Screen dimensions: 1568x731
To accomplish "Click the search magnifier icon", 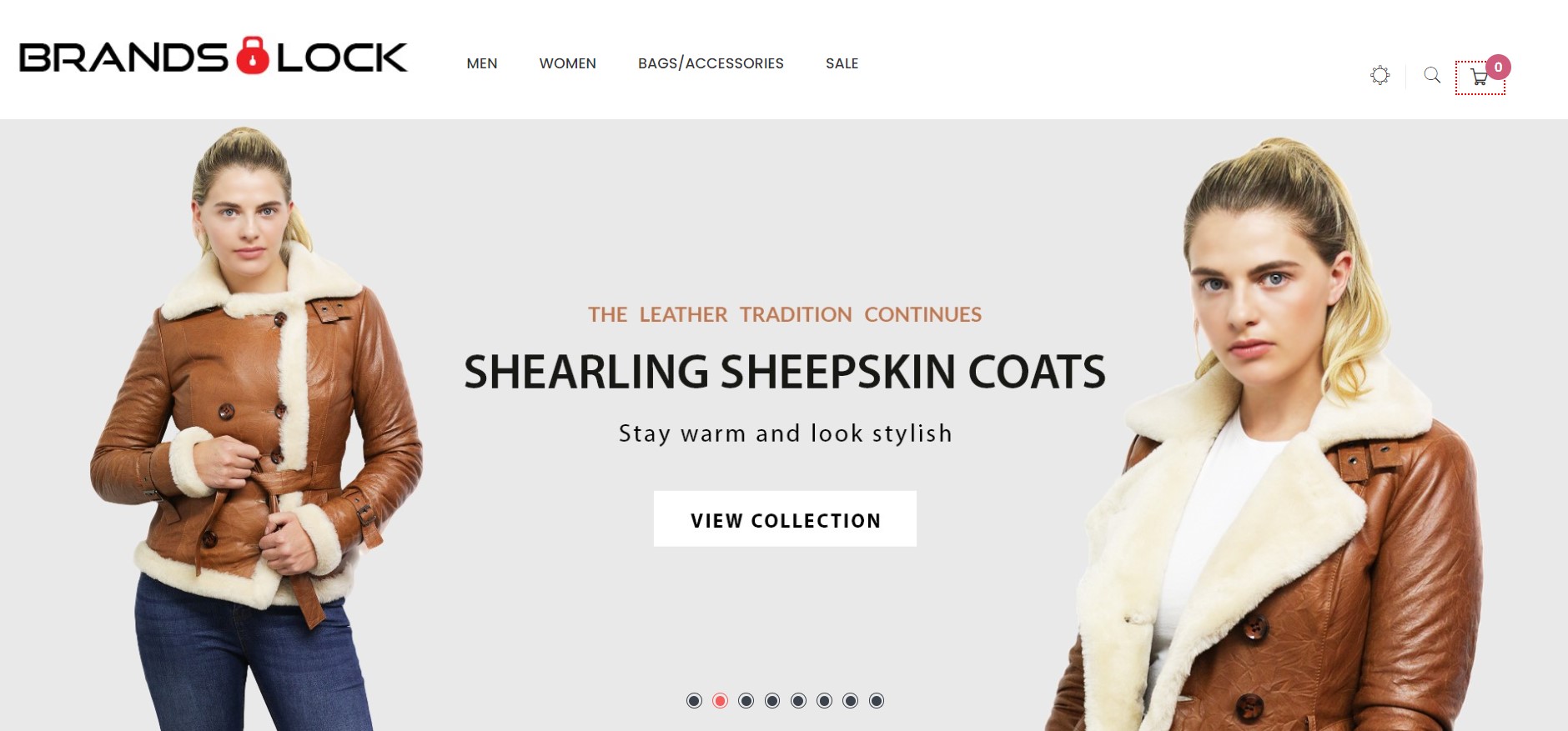I will pos(1432,75).
